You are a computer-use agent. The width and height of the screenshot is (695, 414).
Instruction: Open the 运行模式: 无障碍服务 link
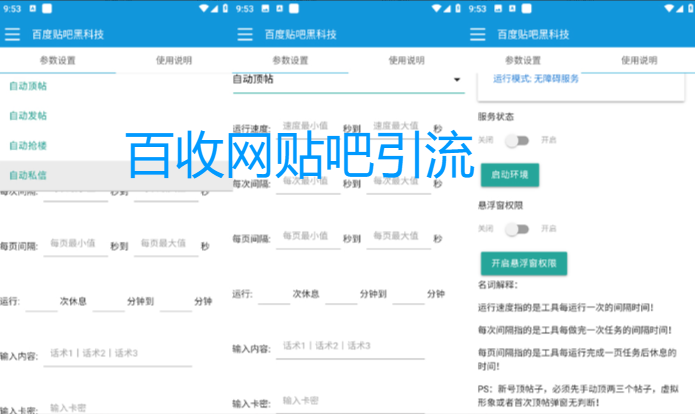pos(536,79)
